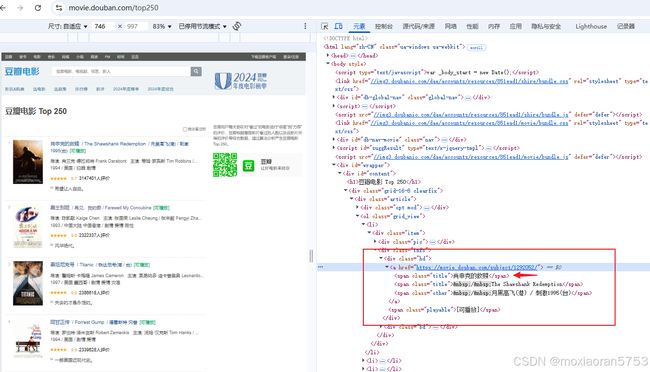Click the browser forward arrow
650x372 pixels.
tap(20, 7)
